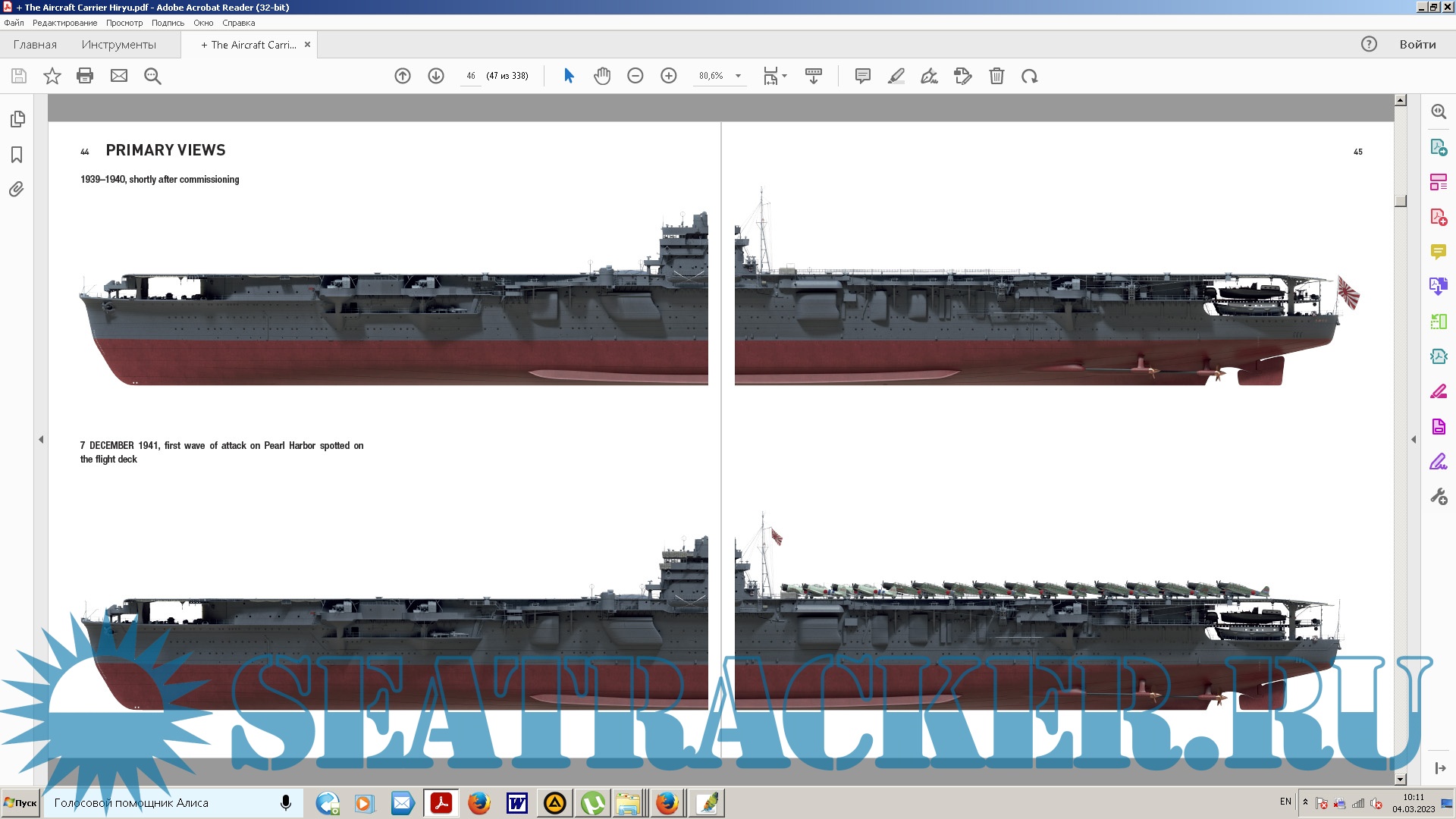This screenshot has height=819, width=1456.
Task: Open the attachments paperclip panel
Action: coord(17,190)
